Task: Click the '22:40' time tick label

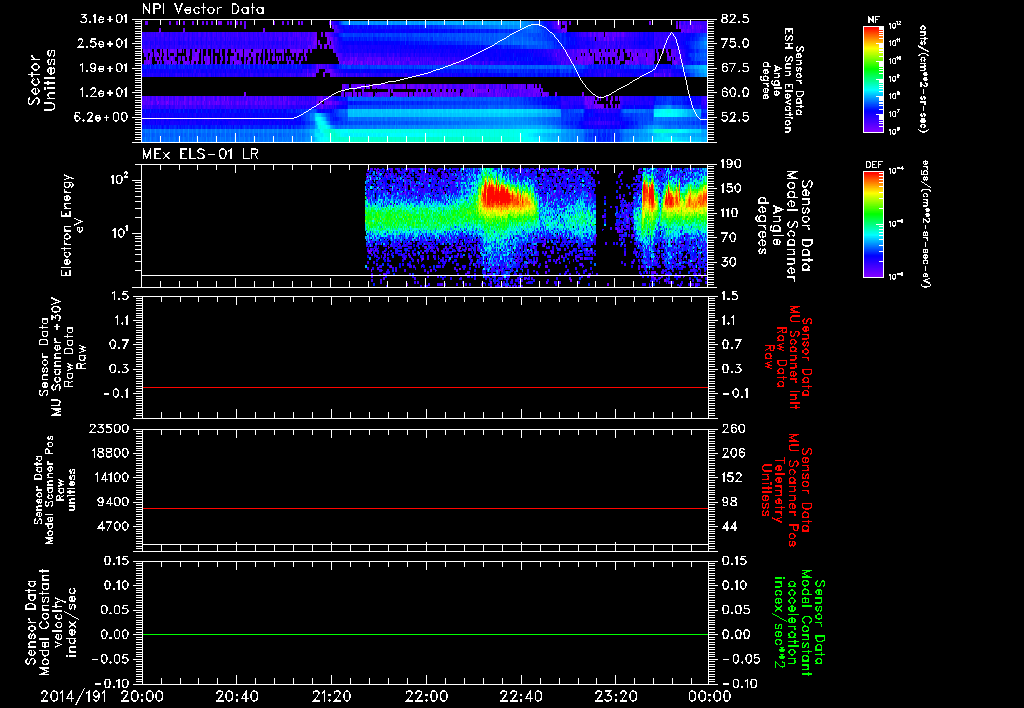Action: [521, 696]
